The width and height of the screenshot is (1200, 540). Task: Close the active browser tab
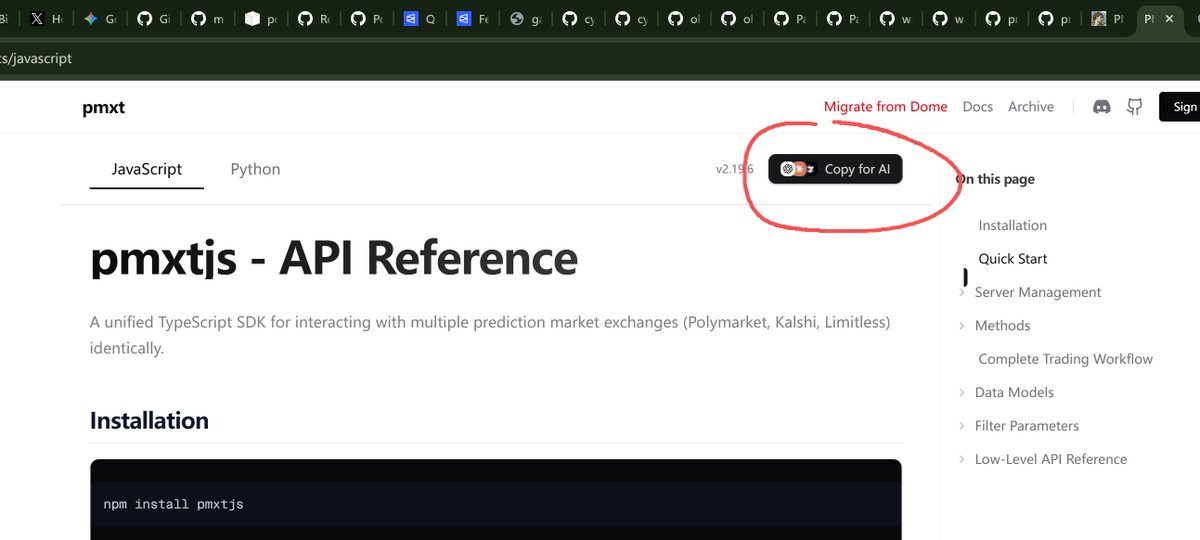(1170, 19)
